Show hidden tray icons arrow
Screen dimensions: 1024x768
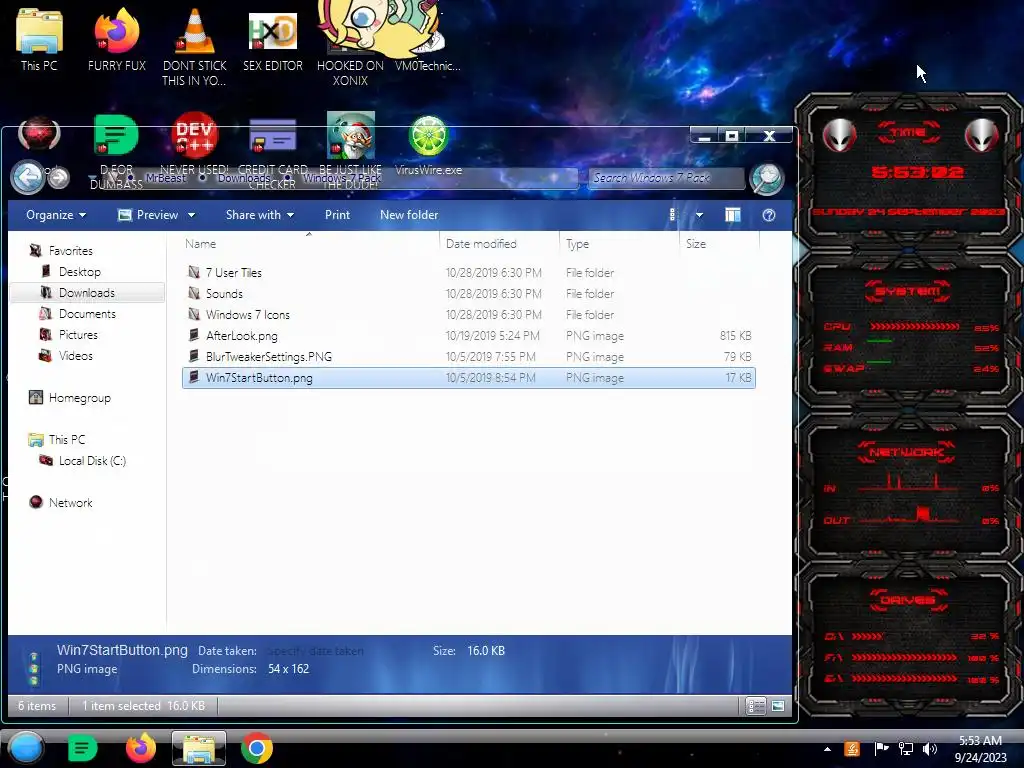click(x=827, y=749)
